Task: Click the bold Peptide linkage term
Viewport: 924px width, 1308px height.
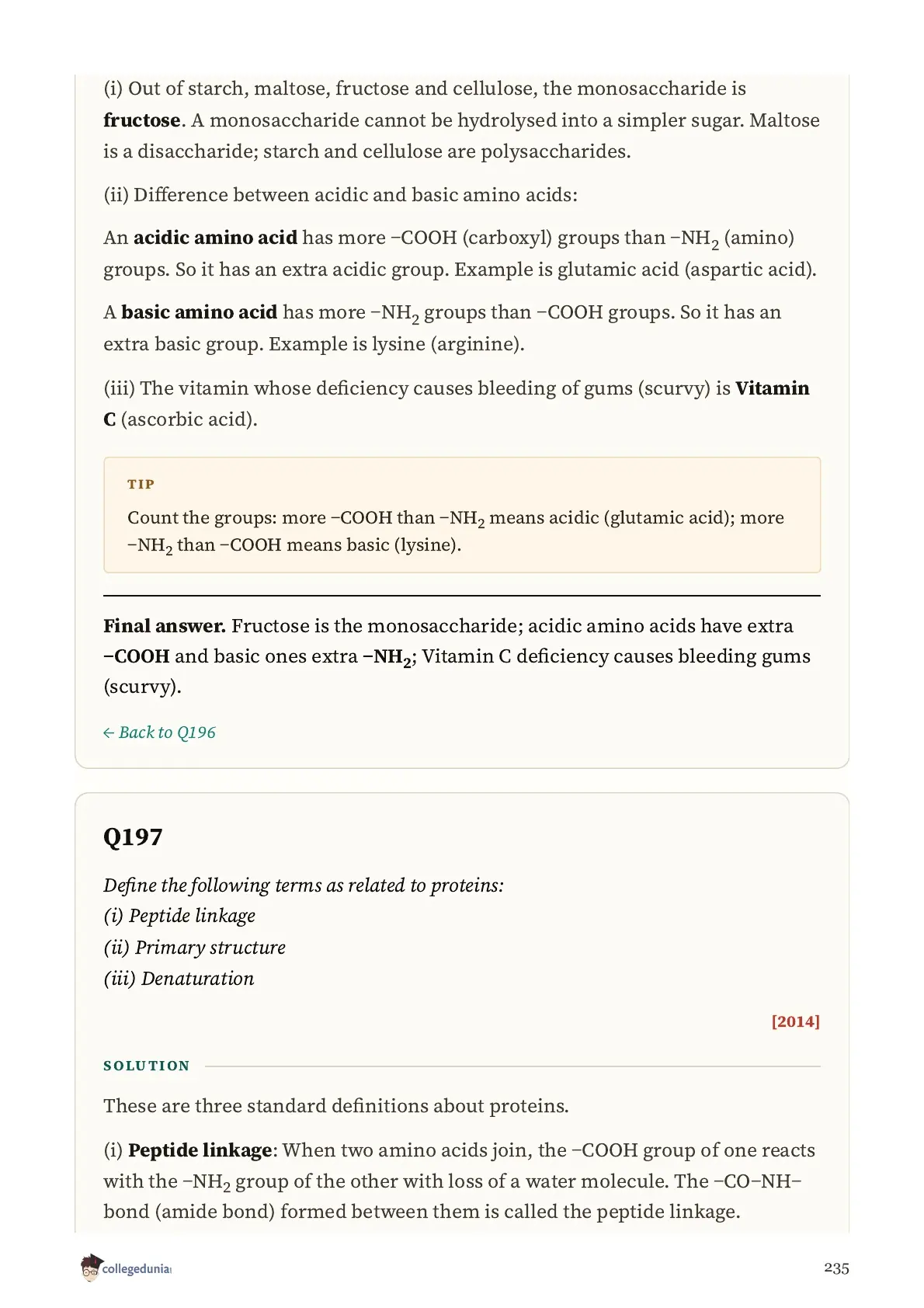Action: click(x=200, y=1150)
